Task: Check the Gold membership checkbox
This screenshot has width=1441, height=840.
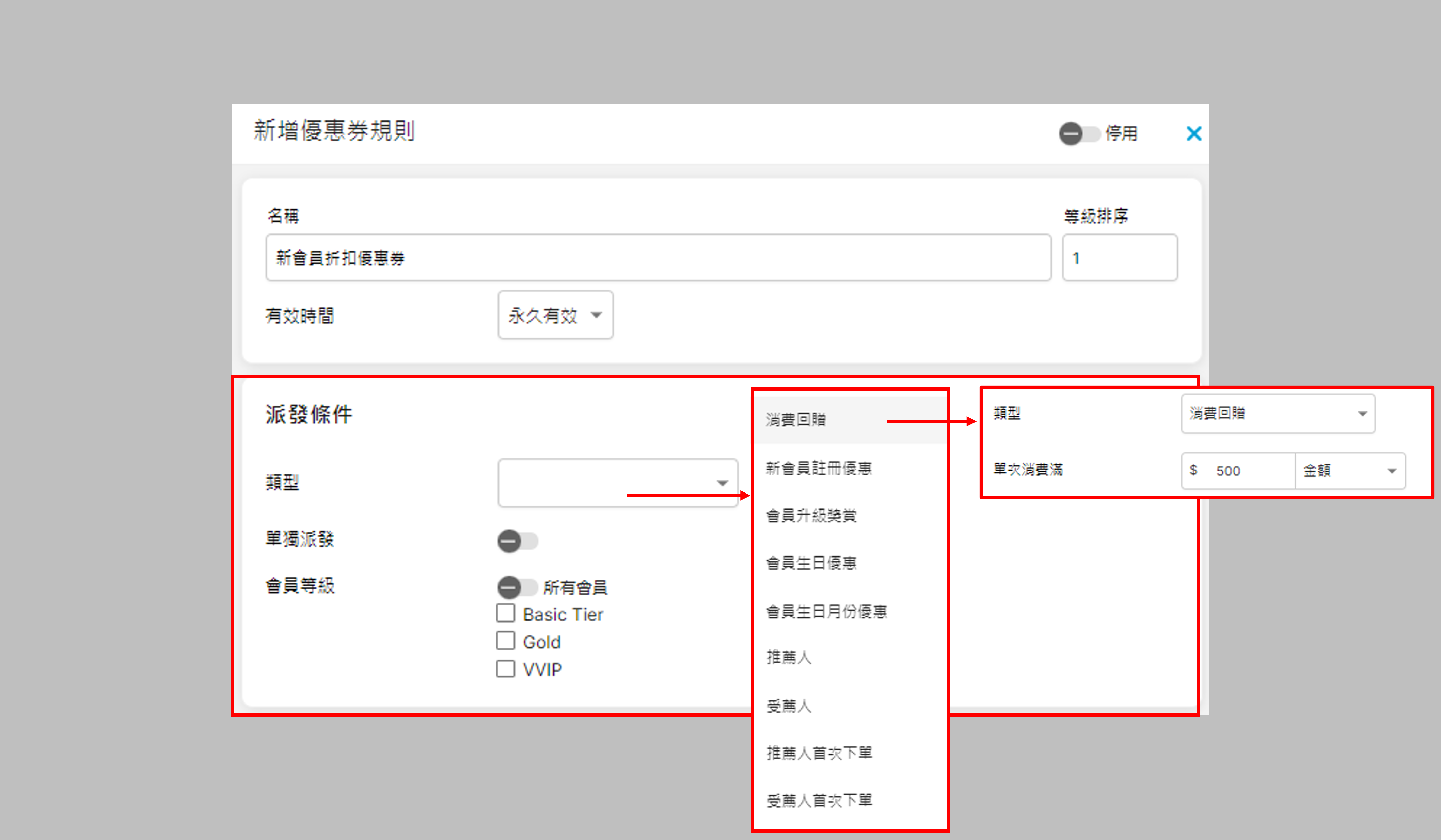Action: (x=506, y=641)
